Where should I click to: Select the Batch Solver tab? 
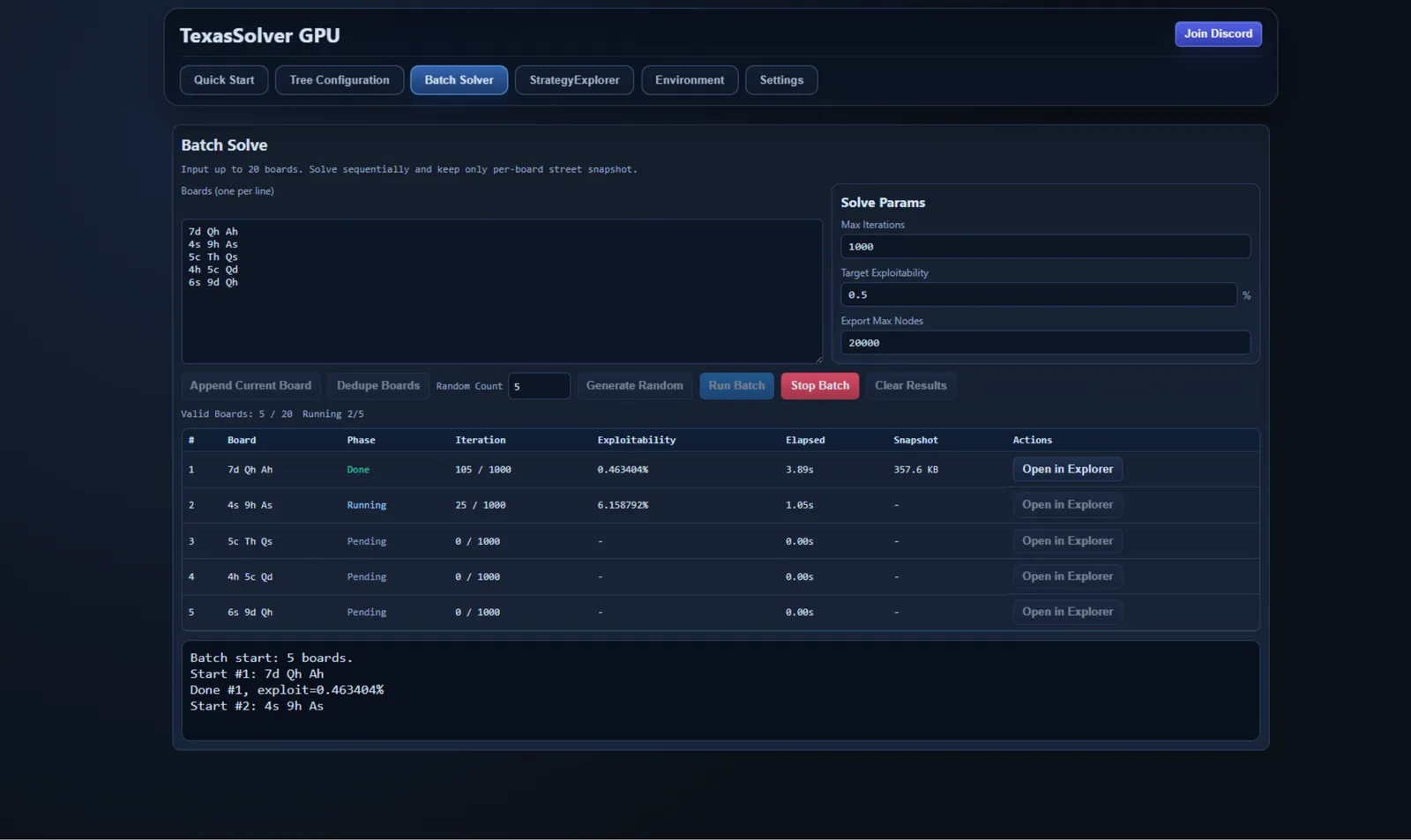(x=459, y=80)
